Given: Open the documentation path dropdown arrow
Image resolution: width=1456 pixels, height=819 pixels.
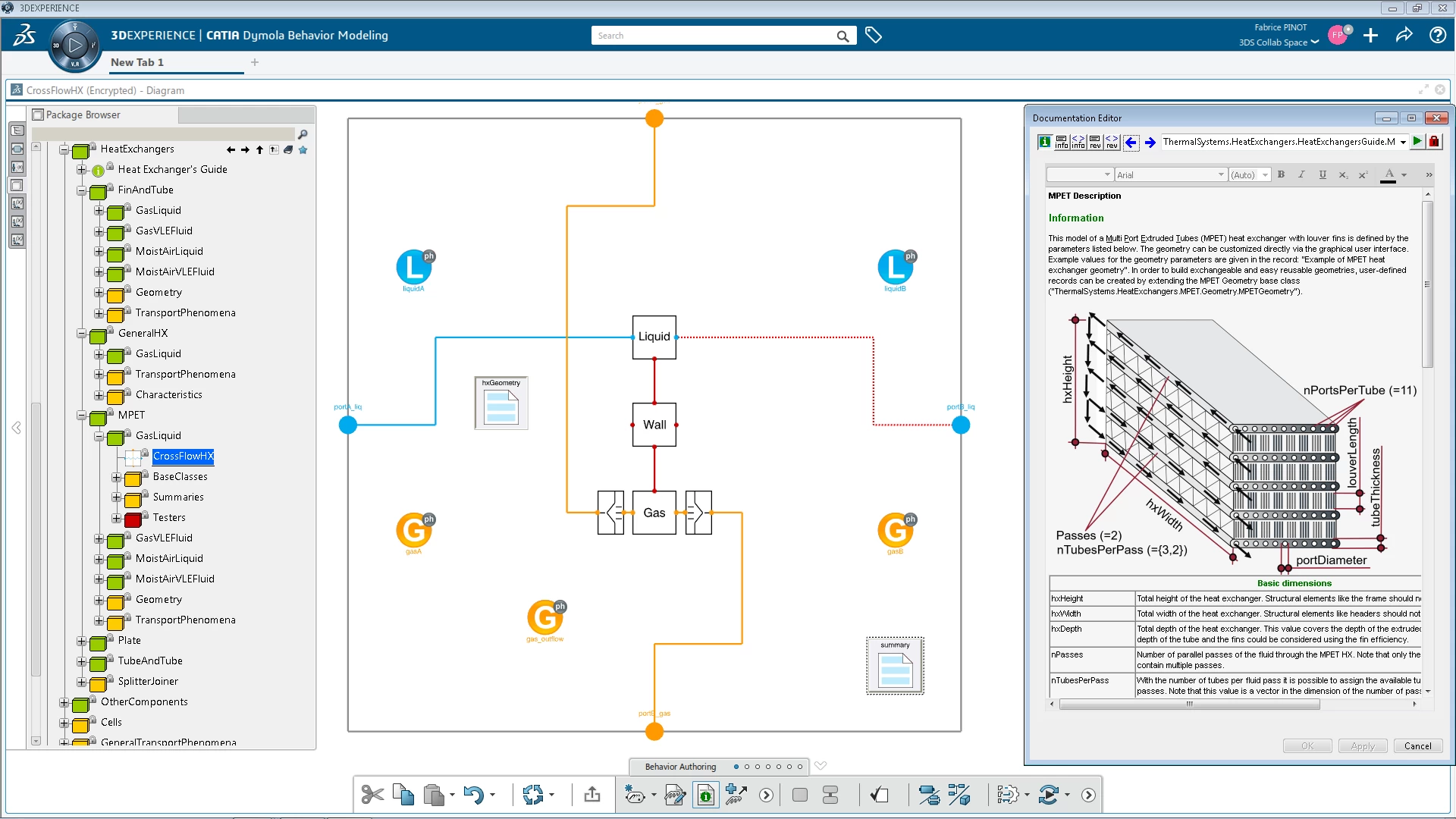Looking at the screenshot, I should point(1403,142).
